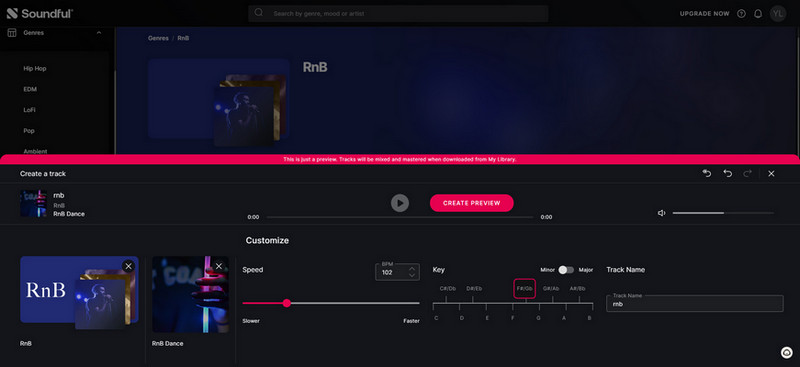This screenshot has width=800, height=367.
Task: Click the playback progress bar
Action: point(399,217)
